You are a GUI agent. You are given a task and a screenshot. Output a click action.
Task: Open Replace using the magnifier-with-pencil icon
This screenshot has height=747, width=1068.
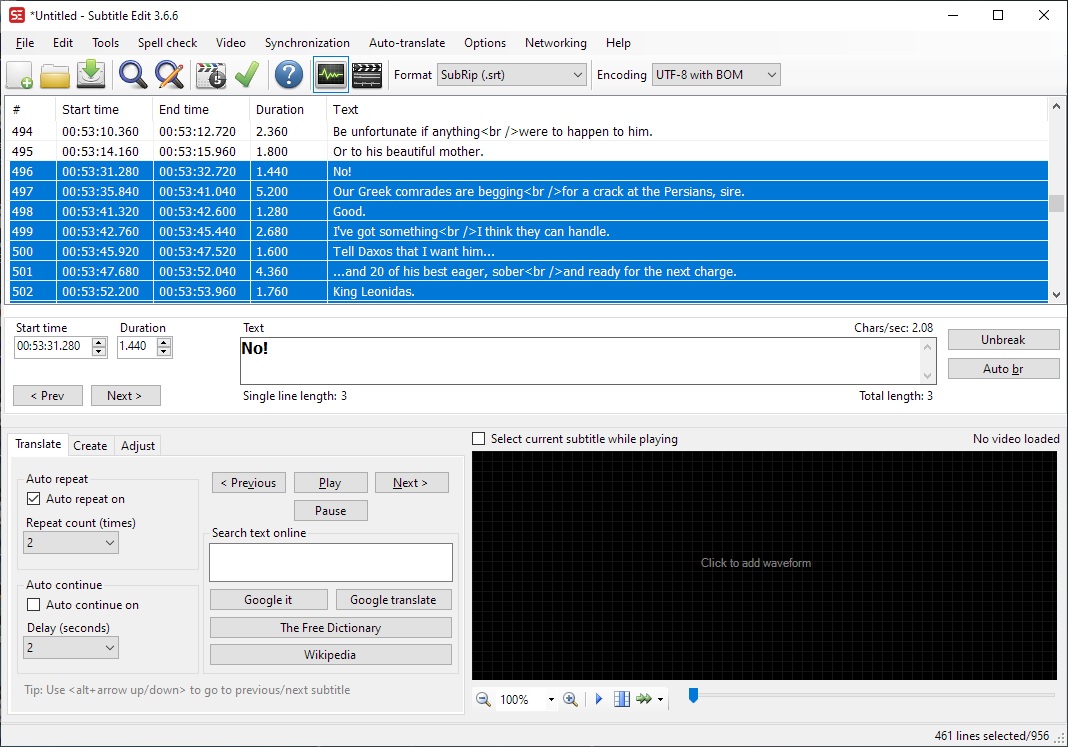169,75
